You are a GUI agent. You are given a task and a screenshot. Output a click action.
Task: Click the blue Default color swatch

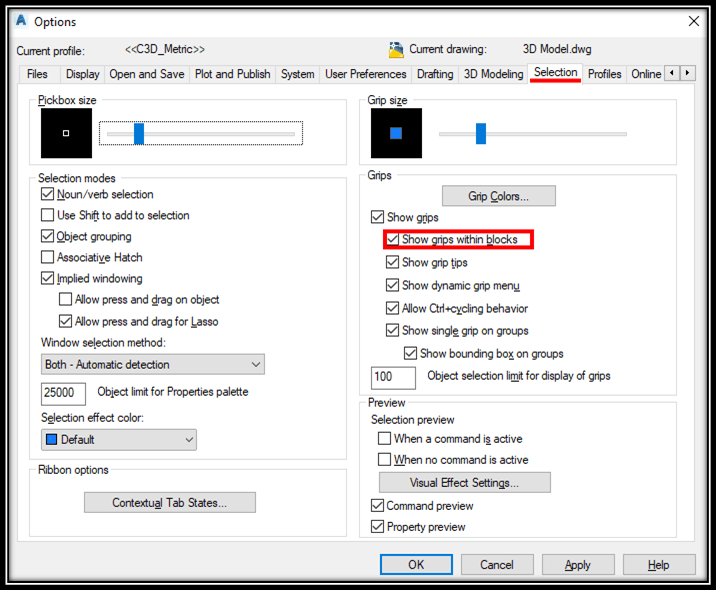52,439
